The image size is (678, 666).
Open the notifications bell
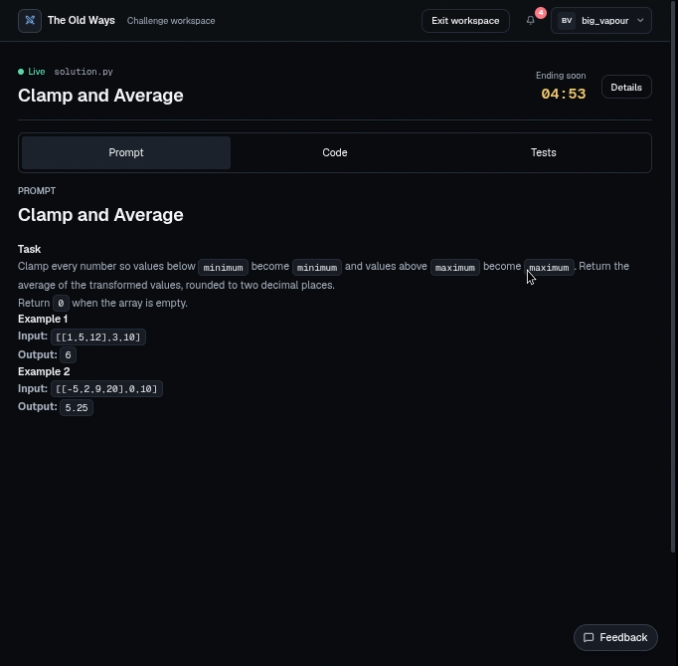(531, 20)
